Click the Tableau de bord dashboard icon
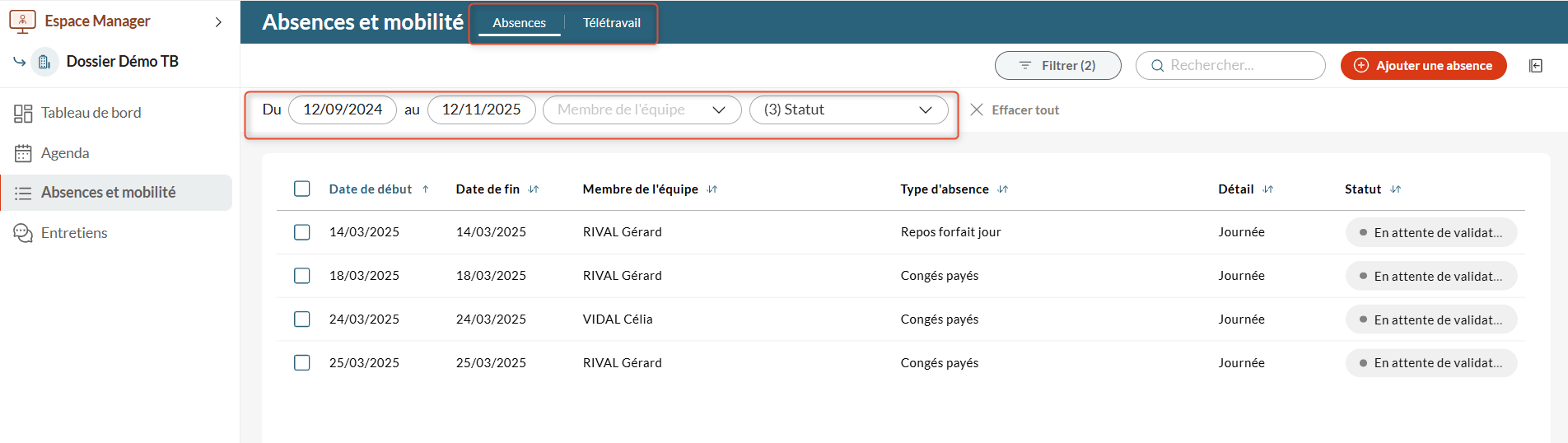 (x=23, y=114)
